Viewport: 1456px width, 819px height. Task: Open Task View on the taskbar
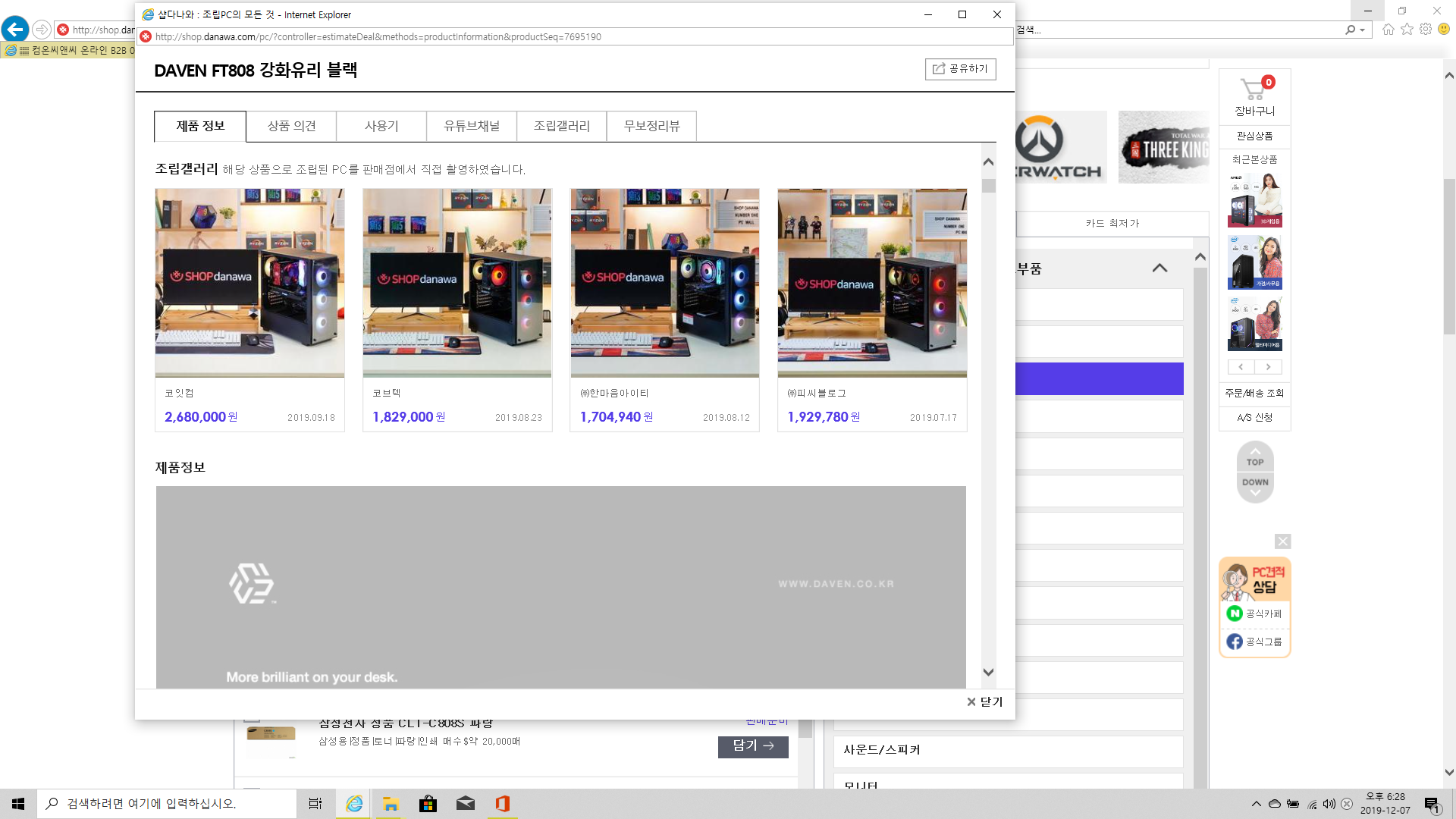[x=315, y=804]
